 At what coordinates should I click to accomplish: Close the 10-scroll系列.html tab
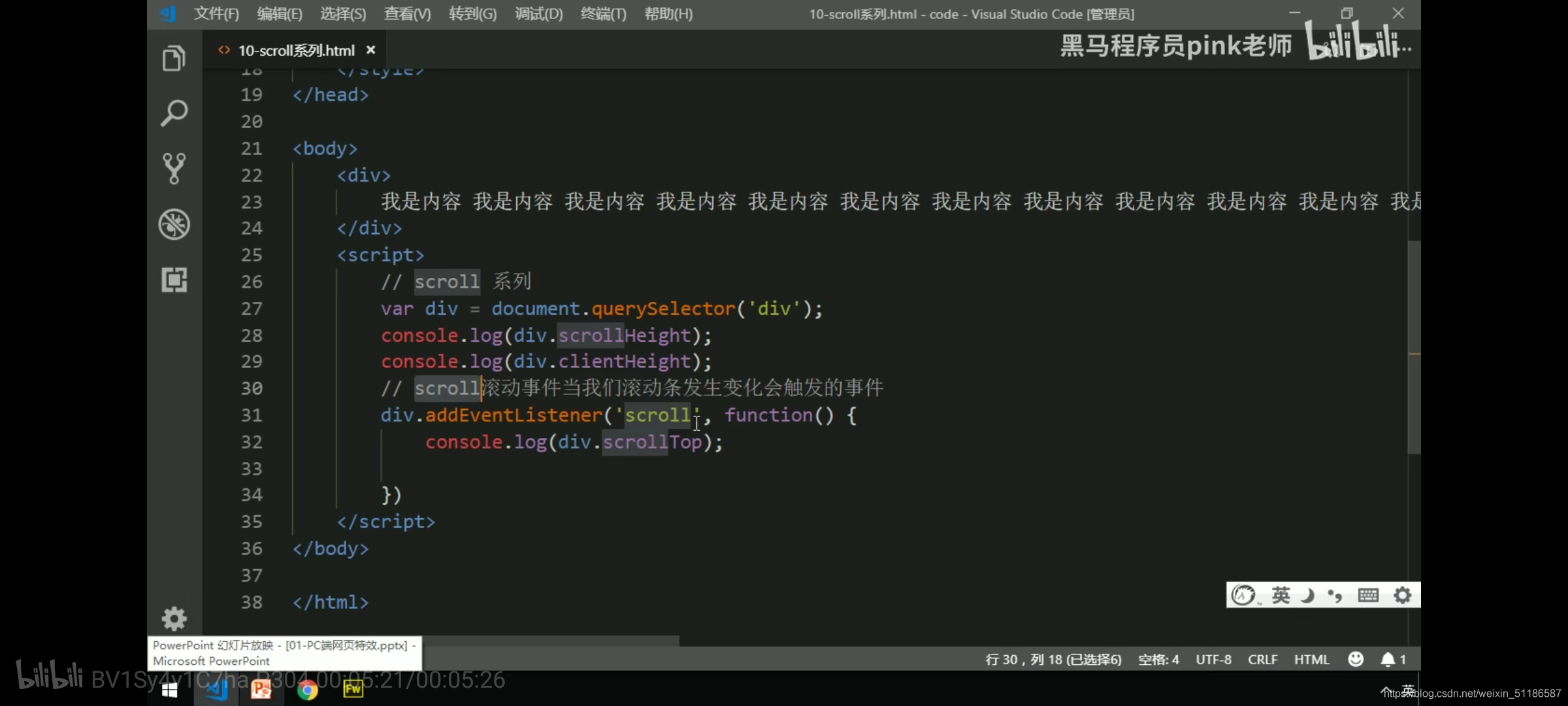(x=371, y=50)
